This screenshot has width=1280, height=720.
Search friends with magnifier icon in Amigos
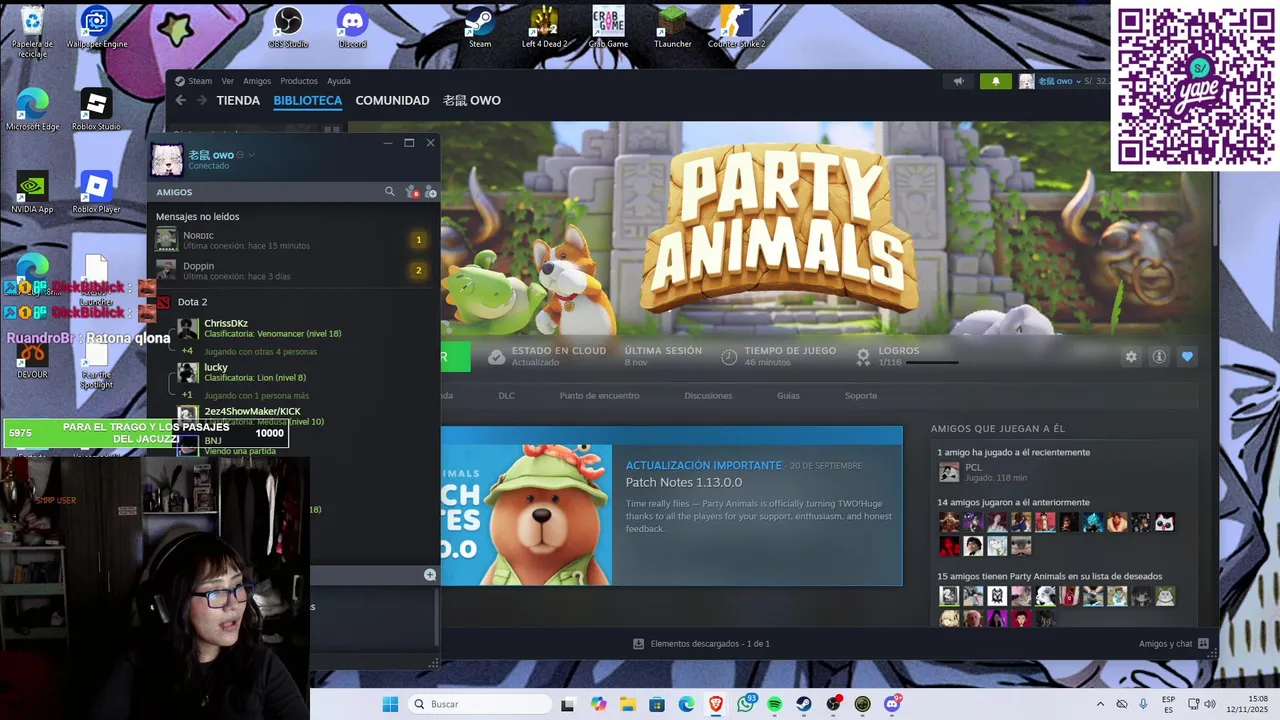coord(390,191)
